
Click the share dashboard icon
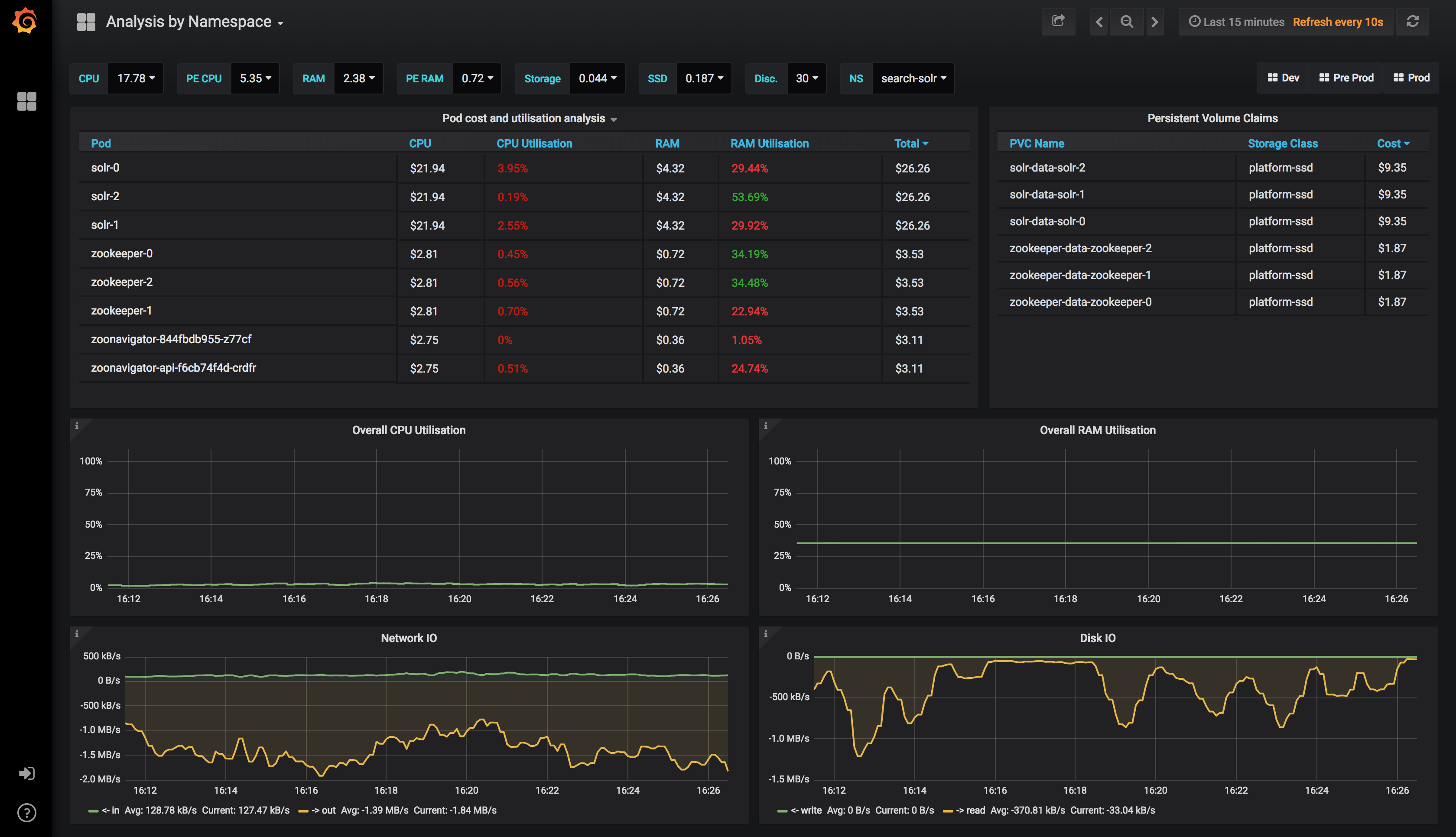point(1058,22)
